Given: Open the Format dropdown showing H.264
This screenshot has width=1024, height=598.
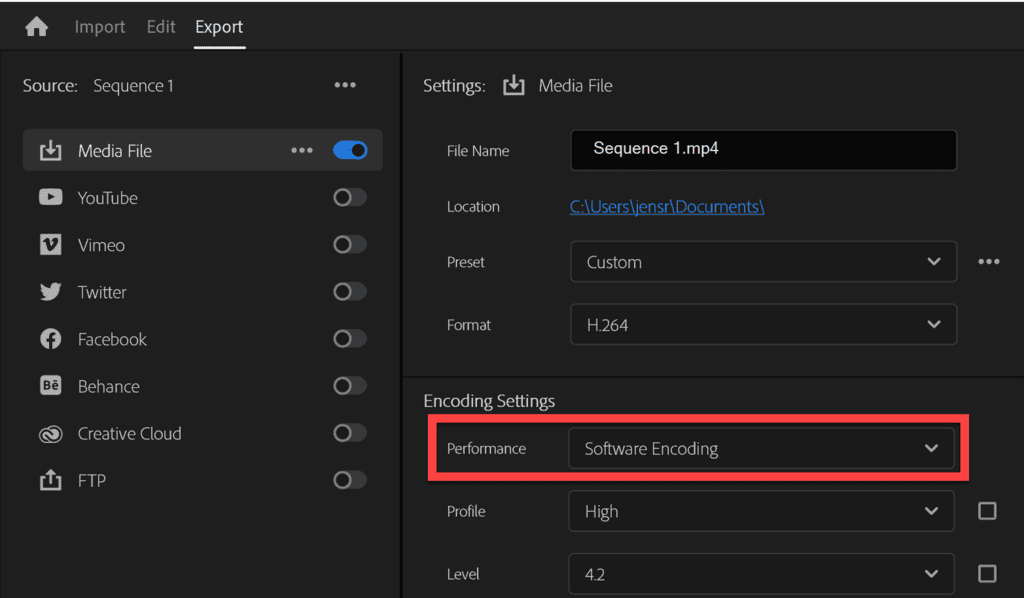Looking at the screenshot, I should click(x=763, y=324).
